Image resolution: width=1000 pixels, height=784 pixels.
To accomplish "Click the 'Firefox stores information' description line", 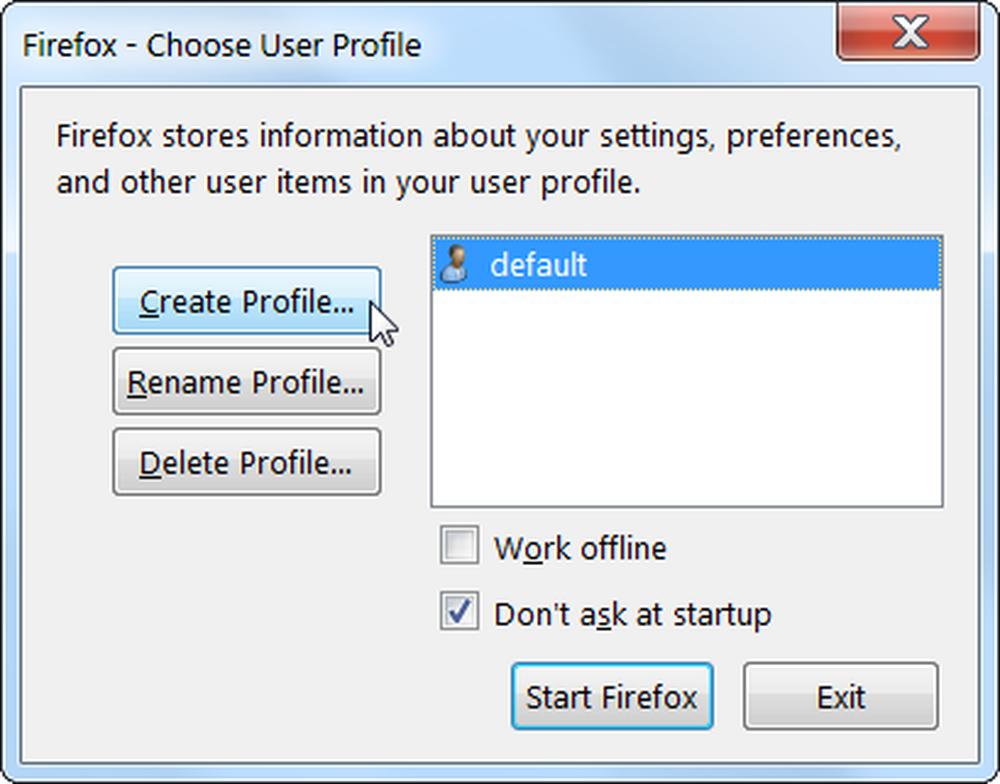I will point(478,136).
